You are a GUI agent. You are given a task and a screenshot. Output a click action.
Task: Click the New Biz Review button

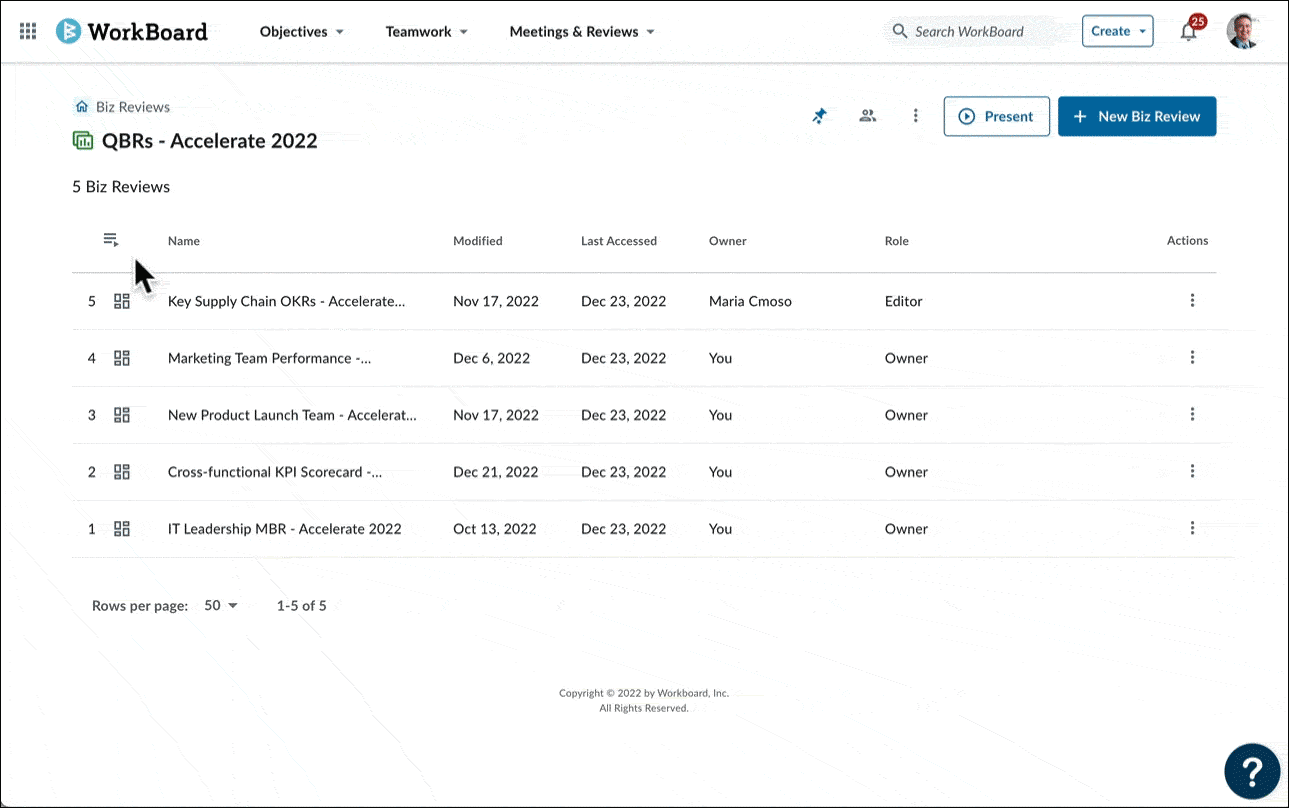[x=1137, y=116]
